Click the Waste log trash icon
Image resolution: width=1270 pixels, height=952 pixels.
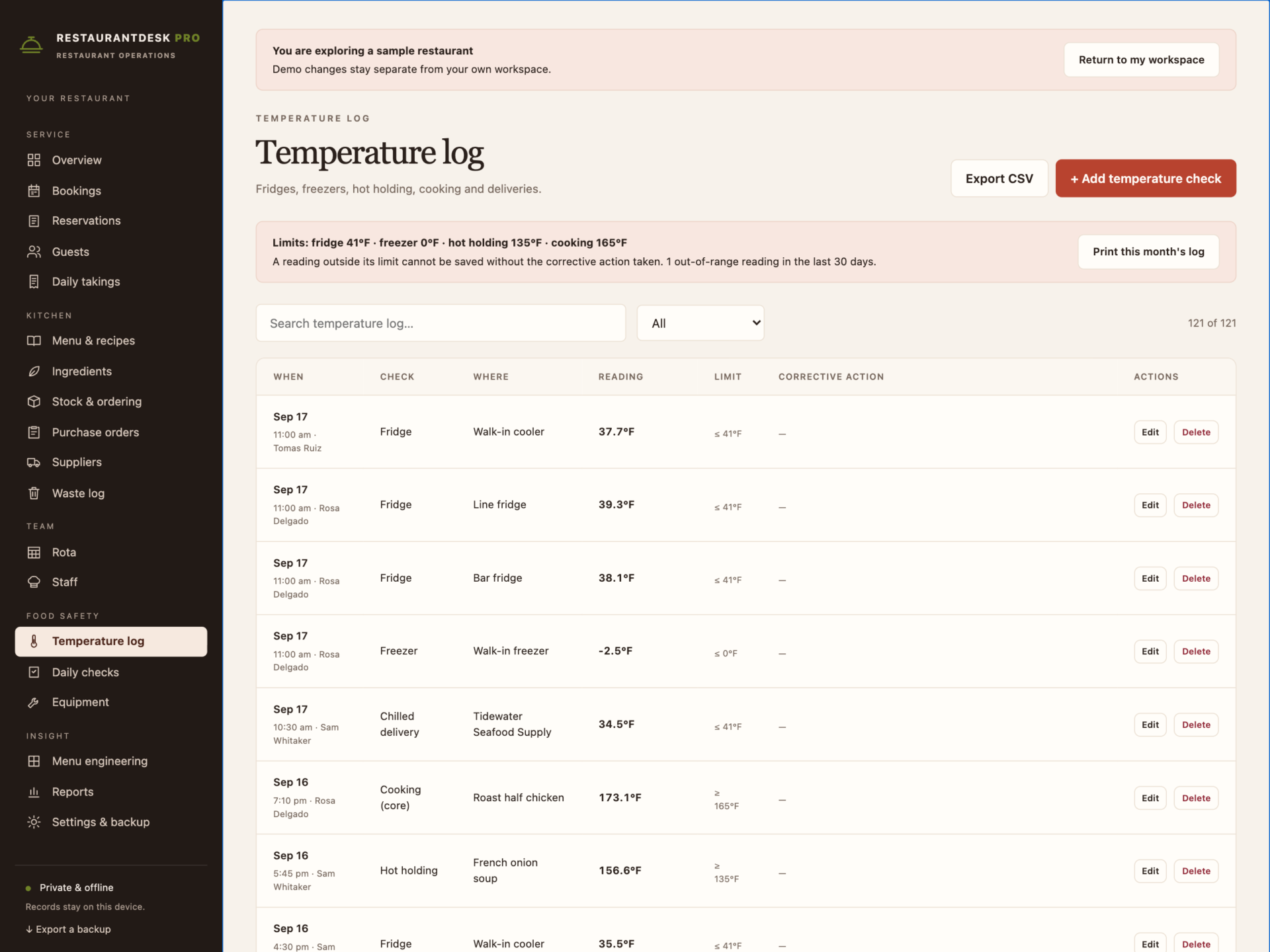pyautogui.click(x=34, y=493)
